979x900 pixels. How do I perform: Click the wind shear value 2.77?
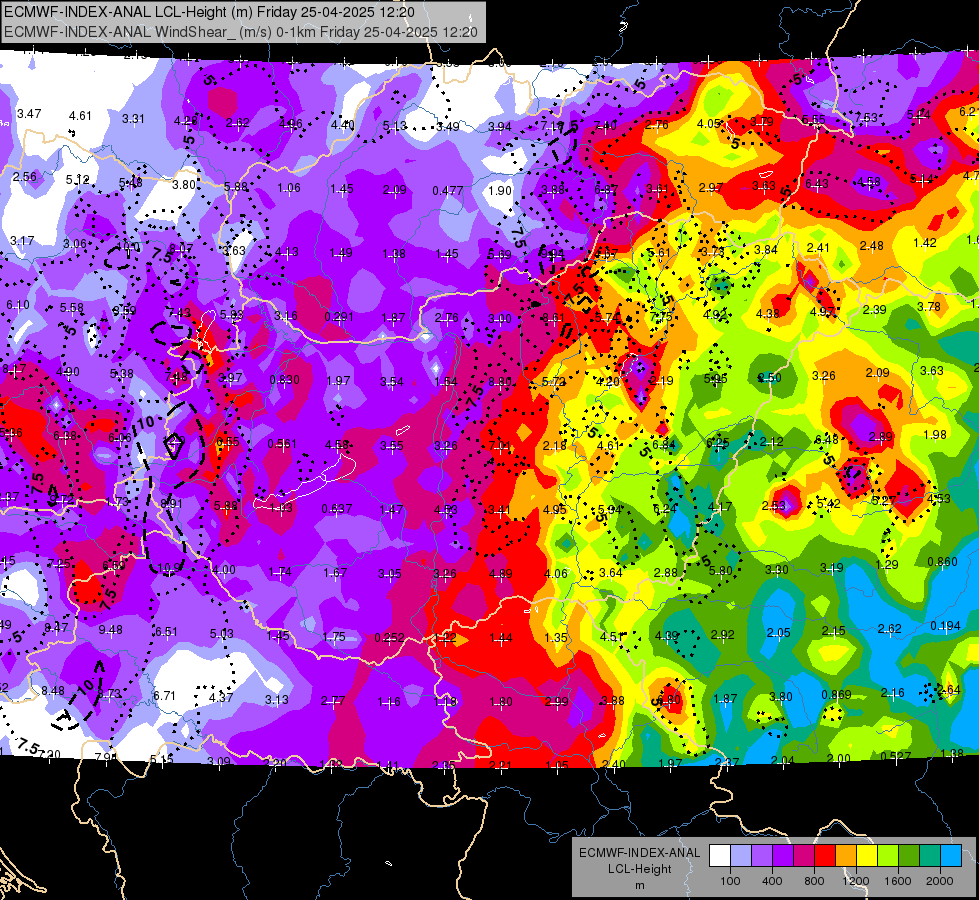pos(333,701)
